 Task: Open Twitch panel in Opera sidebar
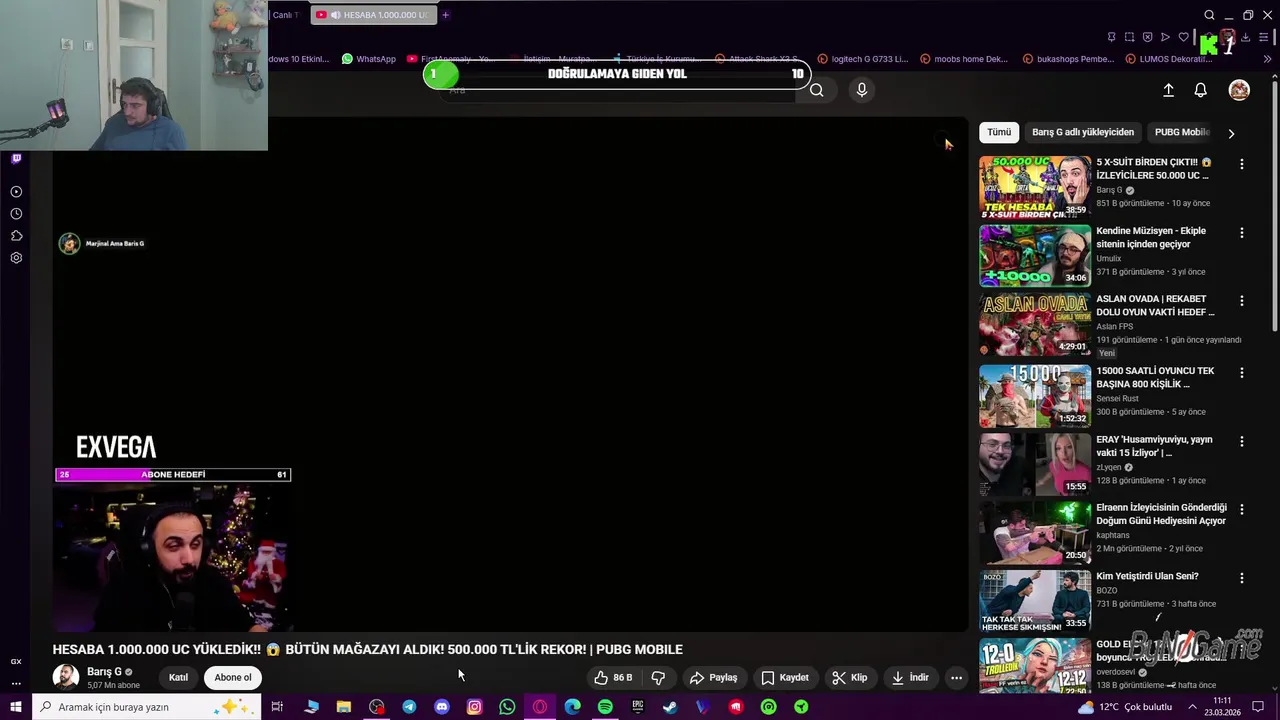point(16,158)
